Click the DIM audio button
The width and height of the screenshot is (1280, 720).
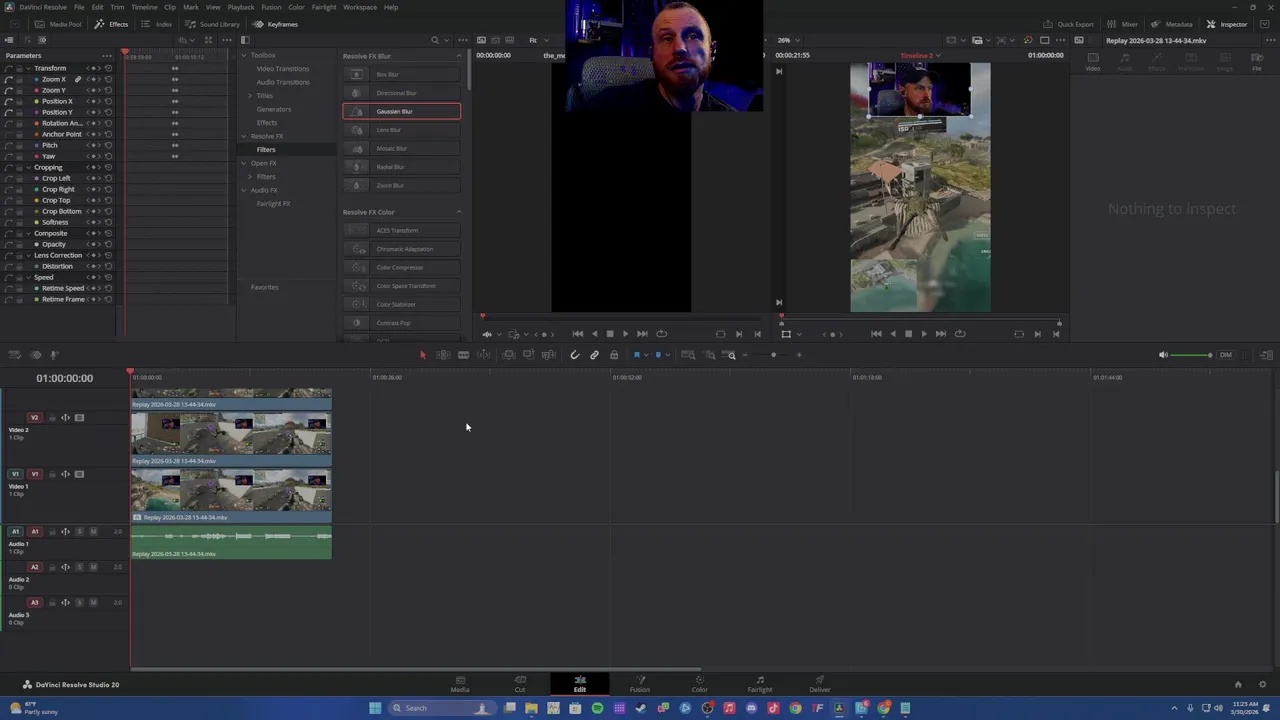(x=1225, y=355)
